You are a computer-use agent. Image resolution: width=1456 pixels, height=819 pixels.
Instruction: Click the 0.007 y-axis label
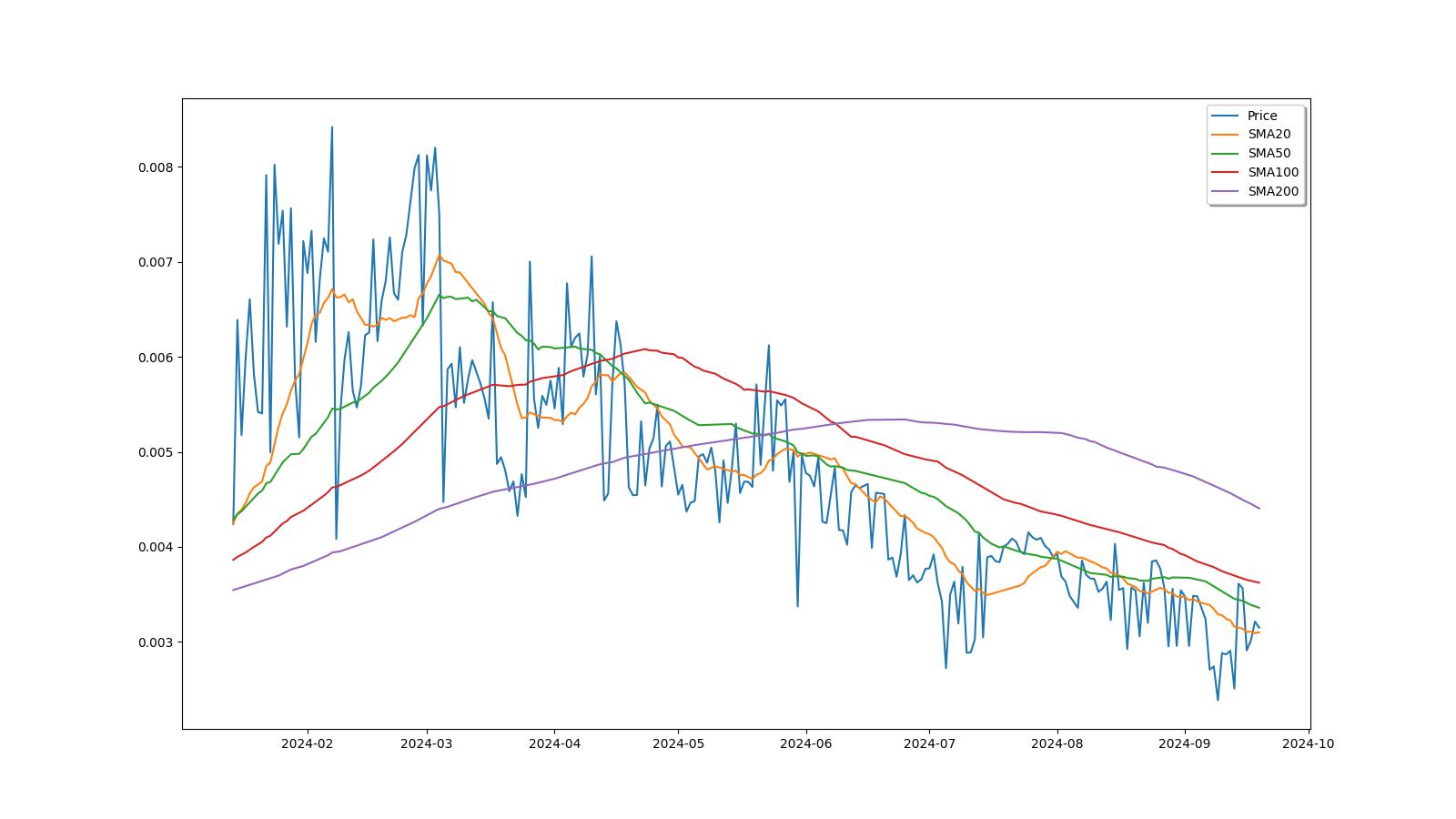pos(155,262)
